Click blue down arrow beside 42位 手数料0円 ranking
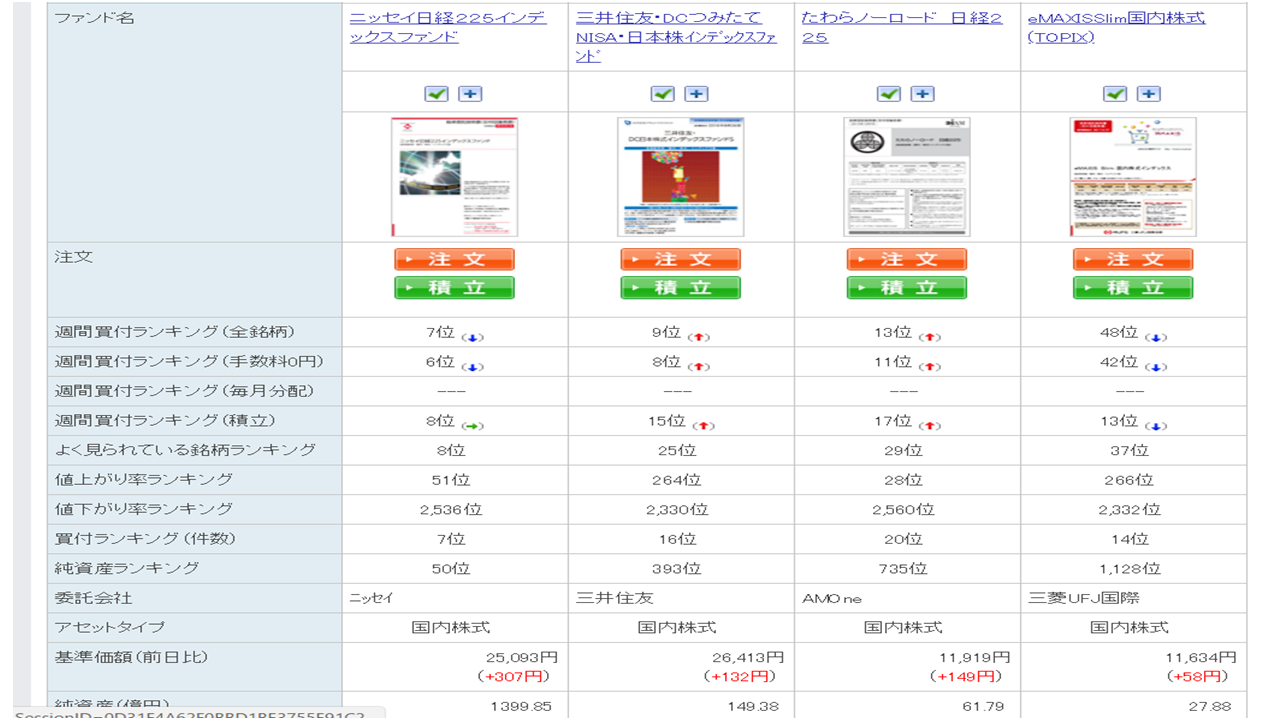This screenshot has height=720, width=1280. pyautogui.click(x=1157, y=366)
